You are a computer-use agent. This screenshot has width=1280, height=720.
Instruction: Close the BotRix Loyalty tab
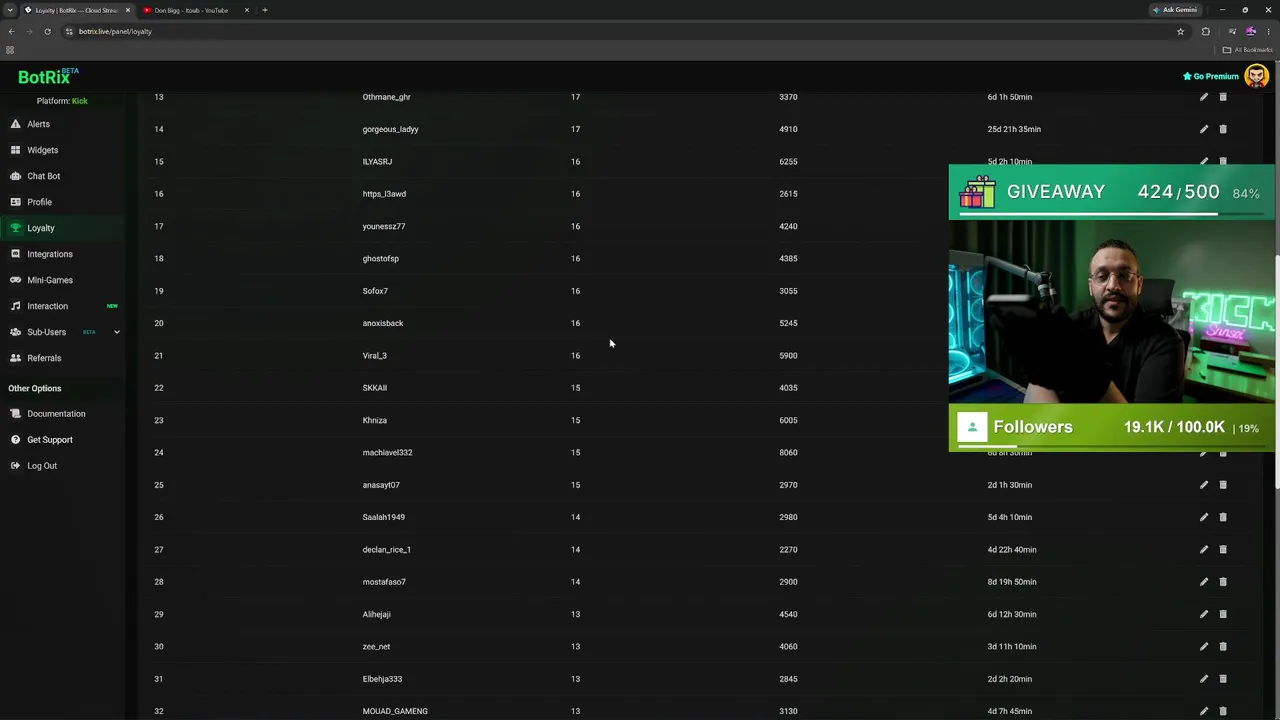(x=127, y=10)
